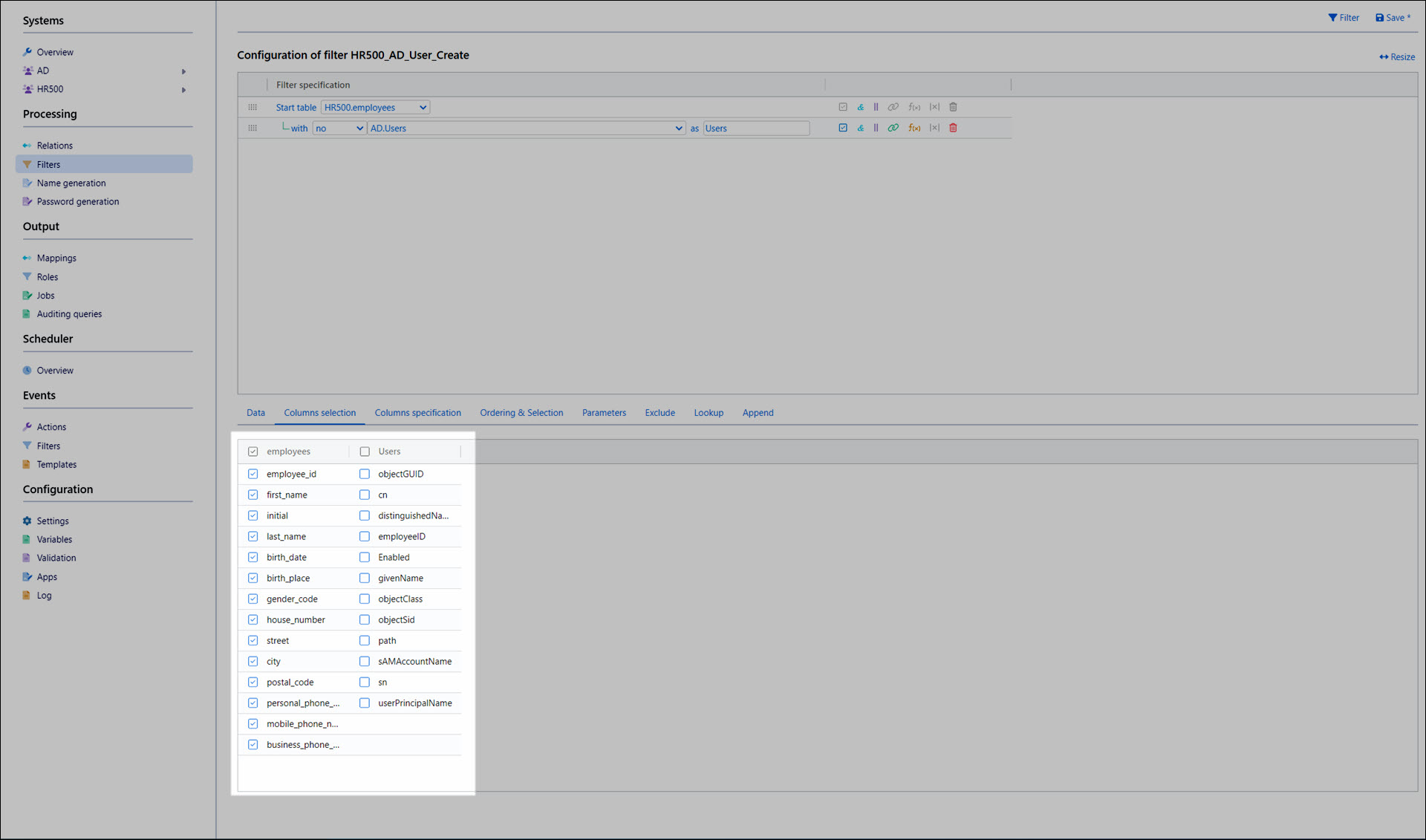
Task: Click the Resize link
Action: click(x=1397, y=57)
